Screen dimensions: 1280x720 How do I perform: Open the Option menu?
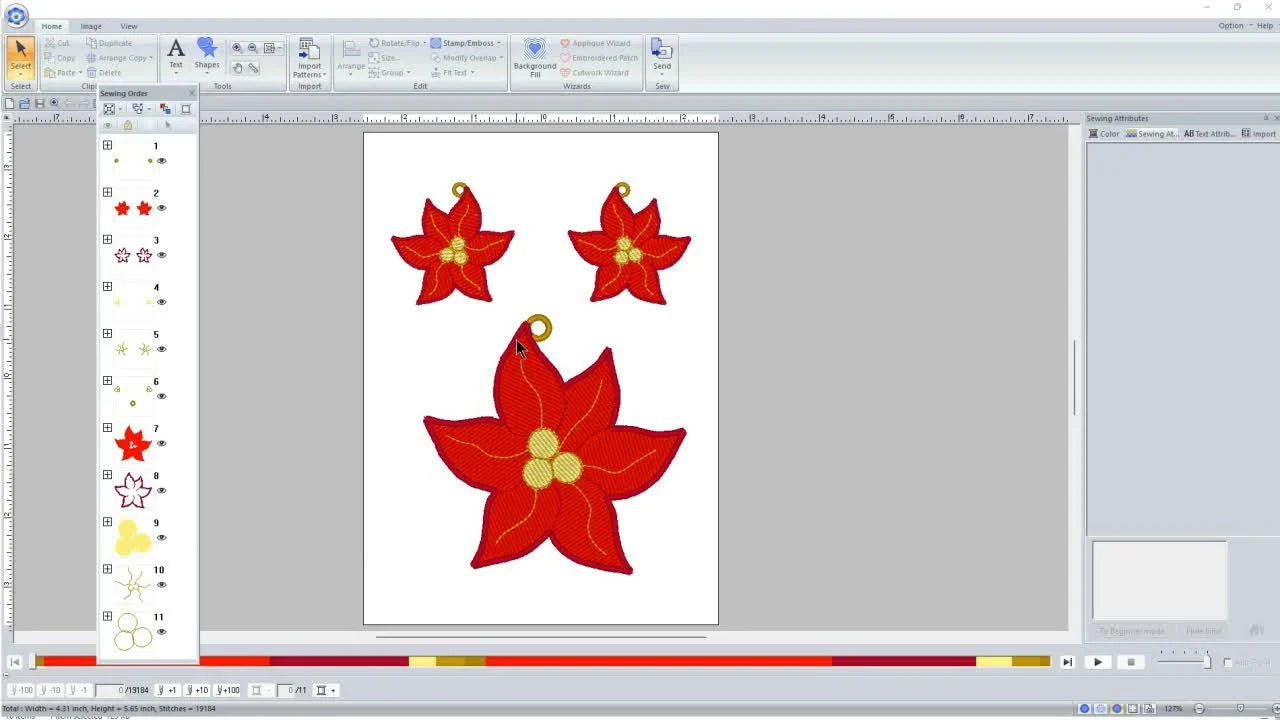(x=1231, y=26)
